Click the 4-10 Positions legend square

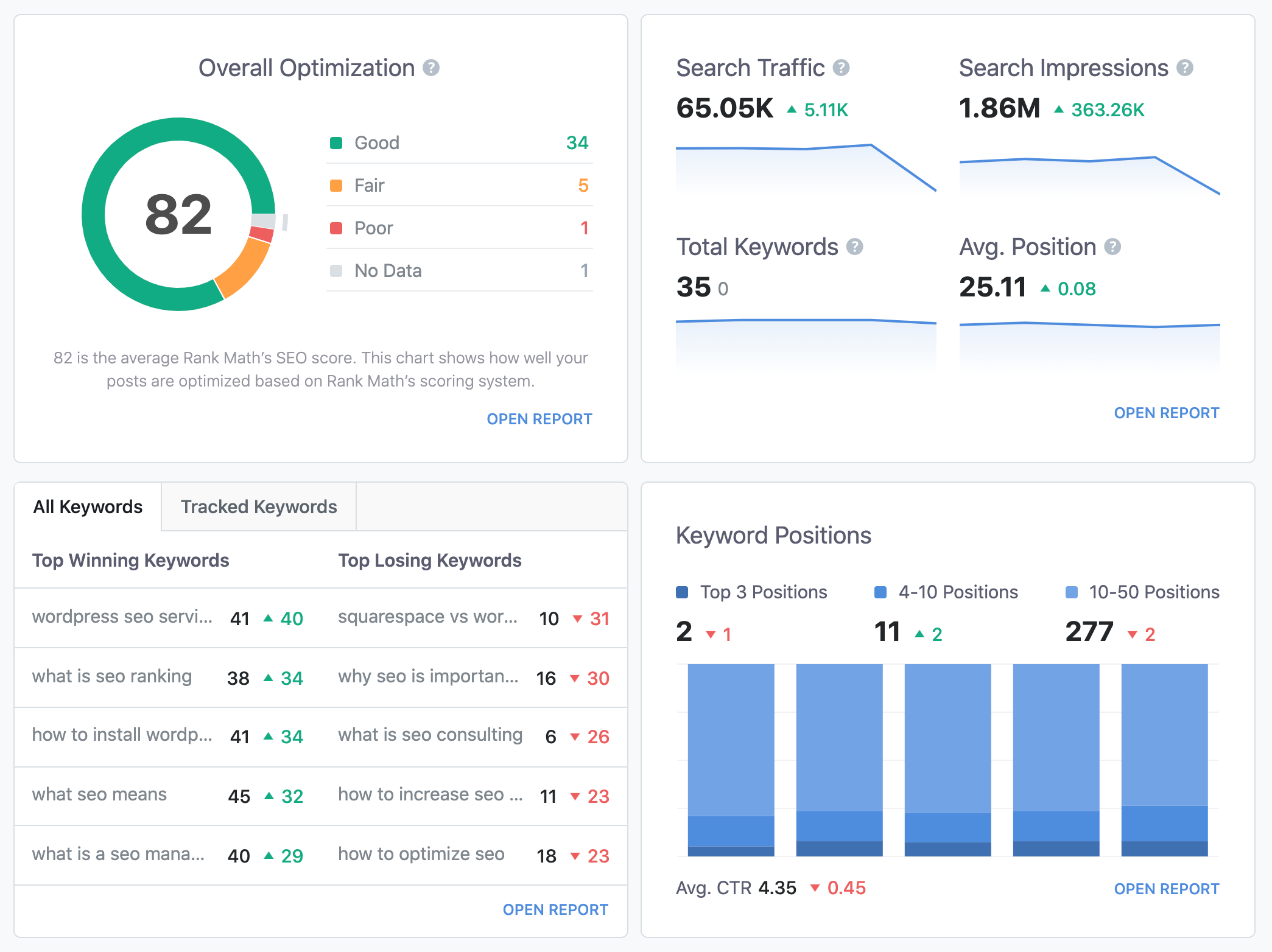pyautogui.click(x=880, y=592)
